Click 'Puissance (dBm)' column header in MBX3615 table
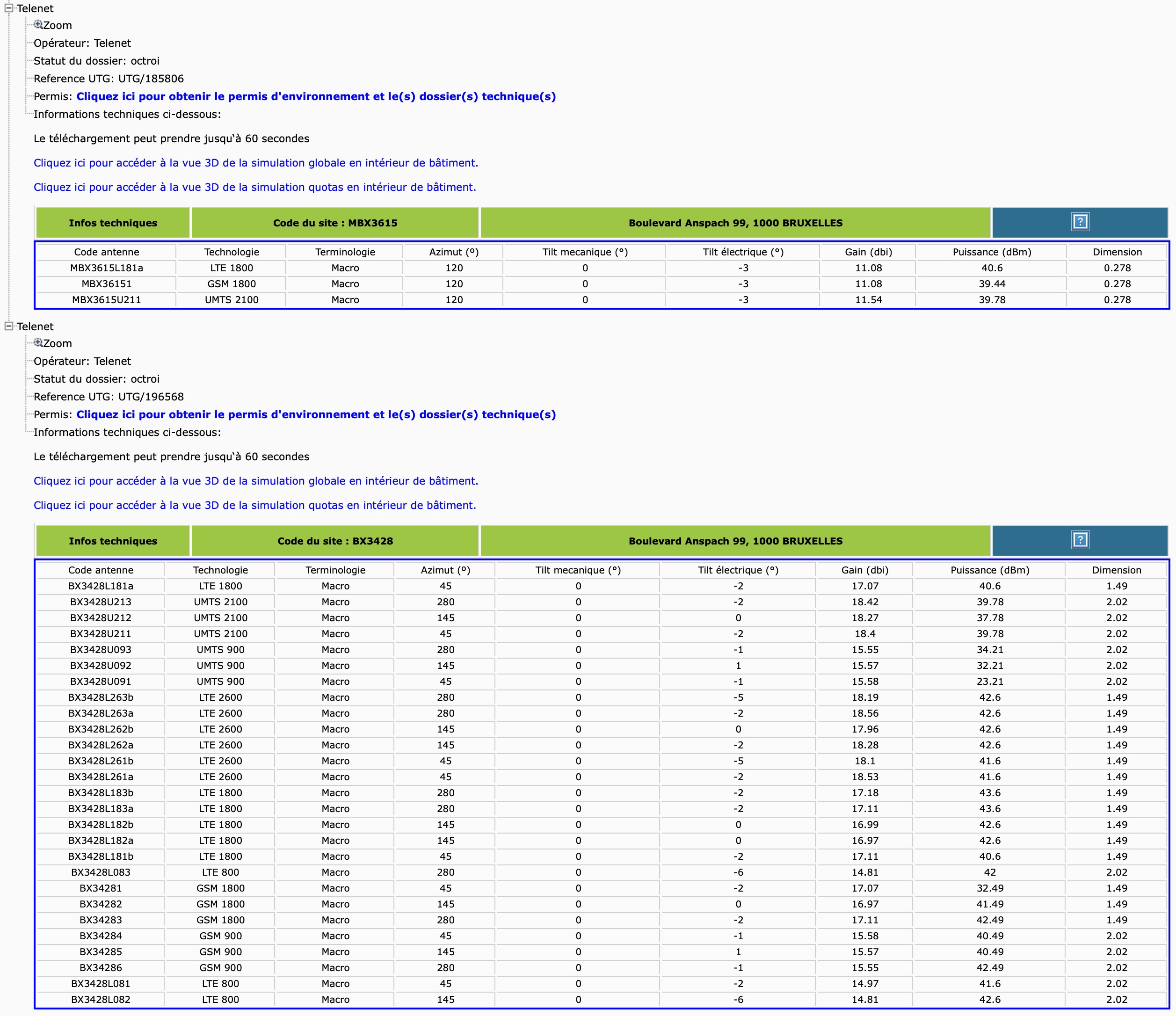 tap(992, 252)
